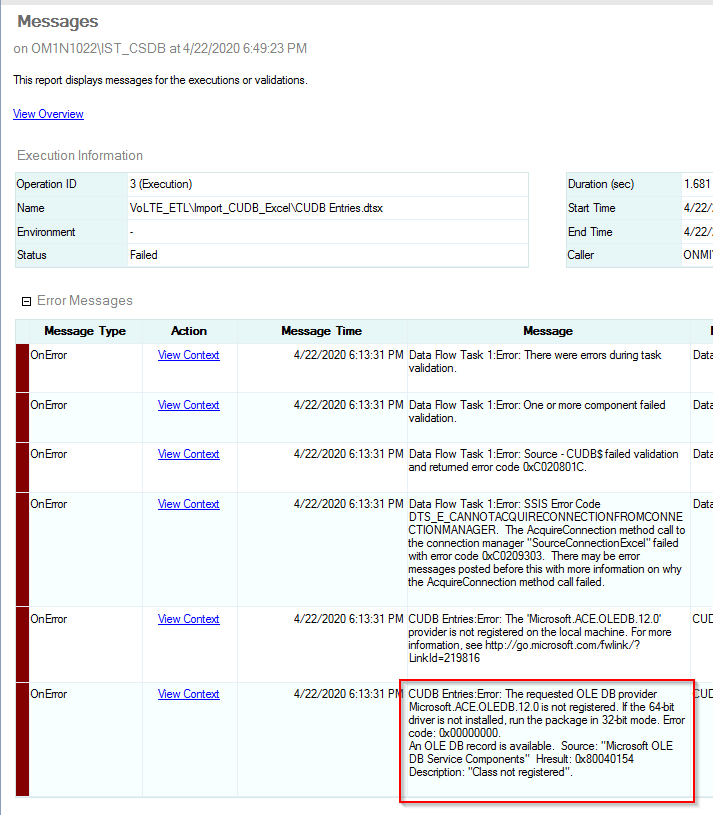Image resolution: width=713 pixels, height=815 pixels.
Task: Open View Context for 'provider is not registered on the local machine' row
Action: click(x=189, y=619)
